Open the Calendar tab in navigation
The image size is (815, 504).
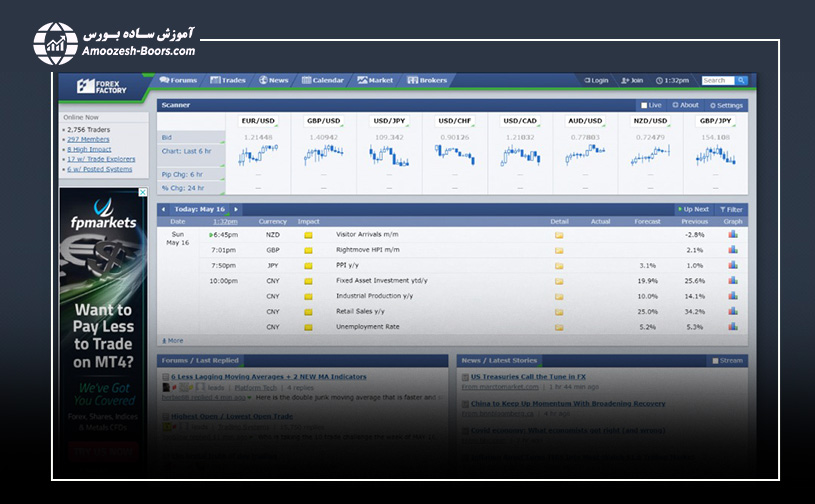click(322, 80)
